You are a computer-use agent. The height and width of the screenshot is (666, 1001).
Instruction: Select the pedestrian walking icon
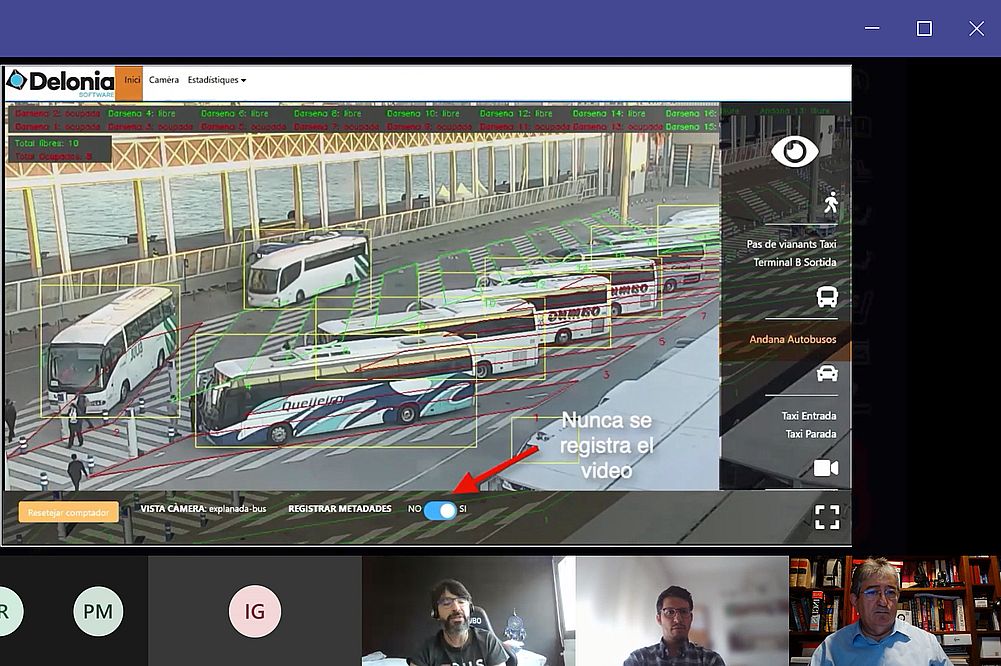click(830, 202)
